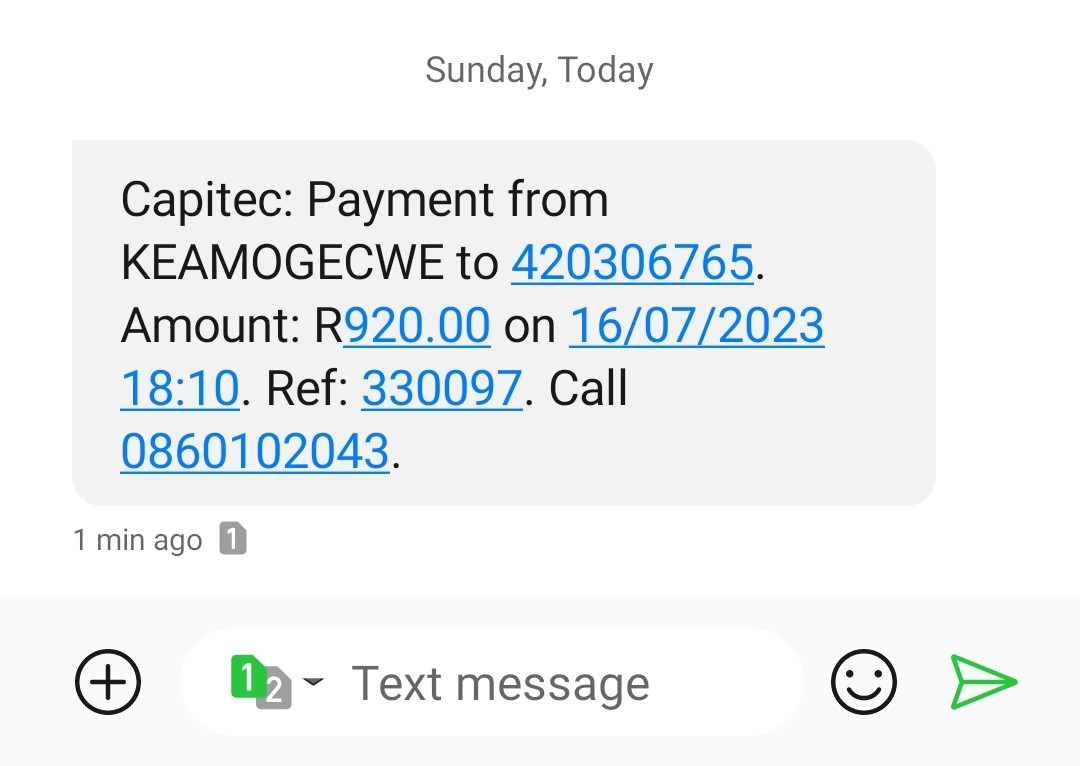Open the account number 420306765 link
This screenshot has height=766, width=1080.
pos(632,262)
